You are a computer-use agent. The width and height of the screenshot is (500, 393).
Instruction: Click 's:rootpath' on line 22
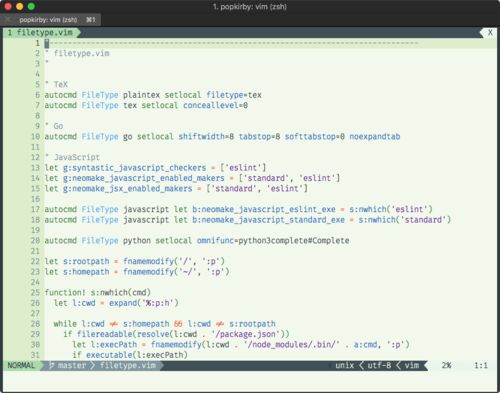pos(86,261)
